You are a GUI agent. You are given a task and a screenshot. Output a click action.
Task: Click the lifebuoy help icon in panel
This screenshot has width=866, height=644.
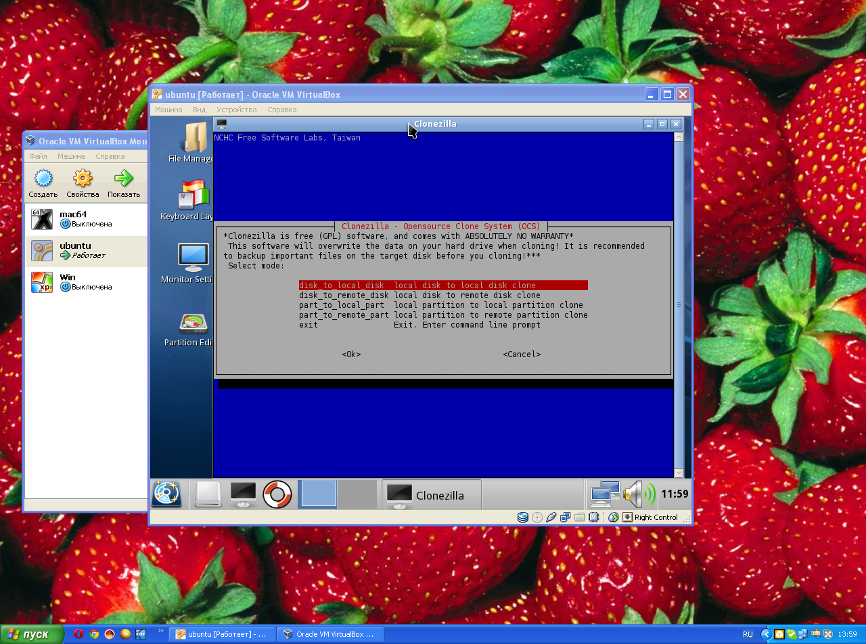(276, 493)
